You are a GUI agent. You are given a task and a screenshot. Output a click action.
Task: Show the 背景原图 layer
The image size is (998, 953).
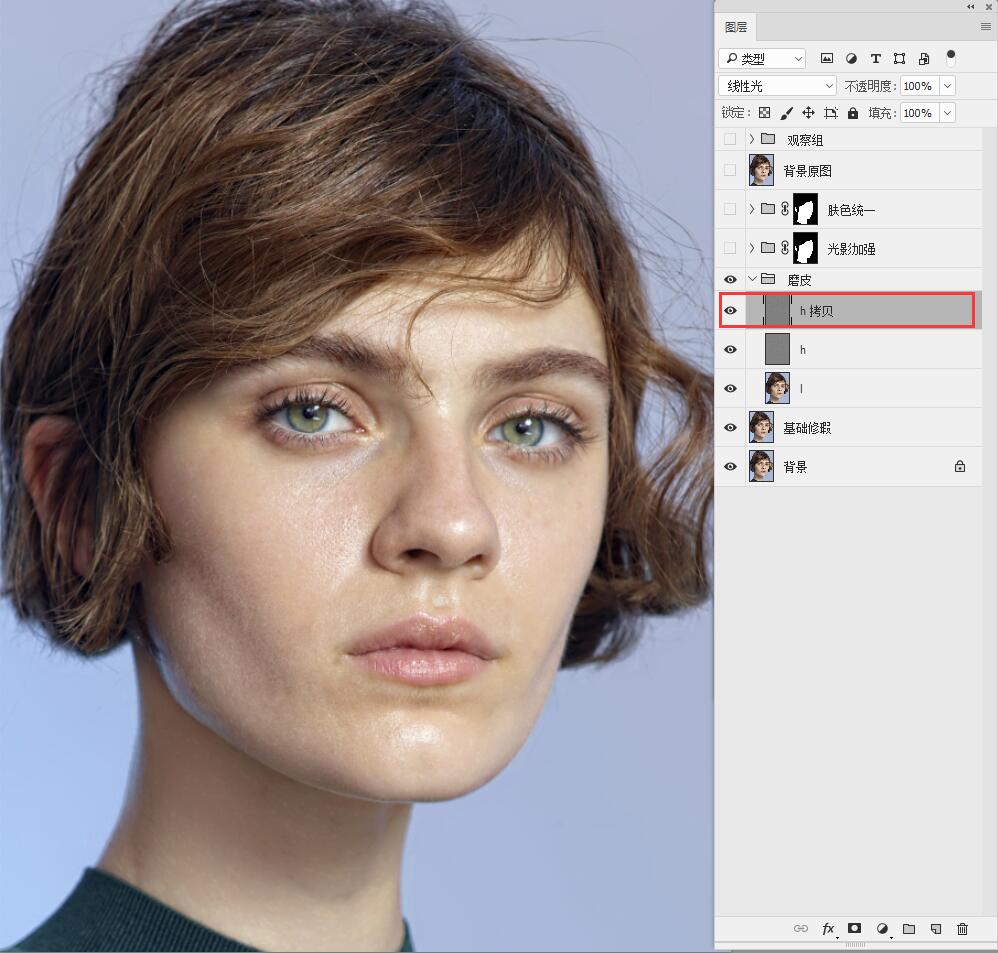[730, 170]
